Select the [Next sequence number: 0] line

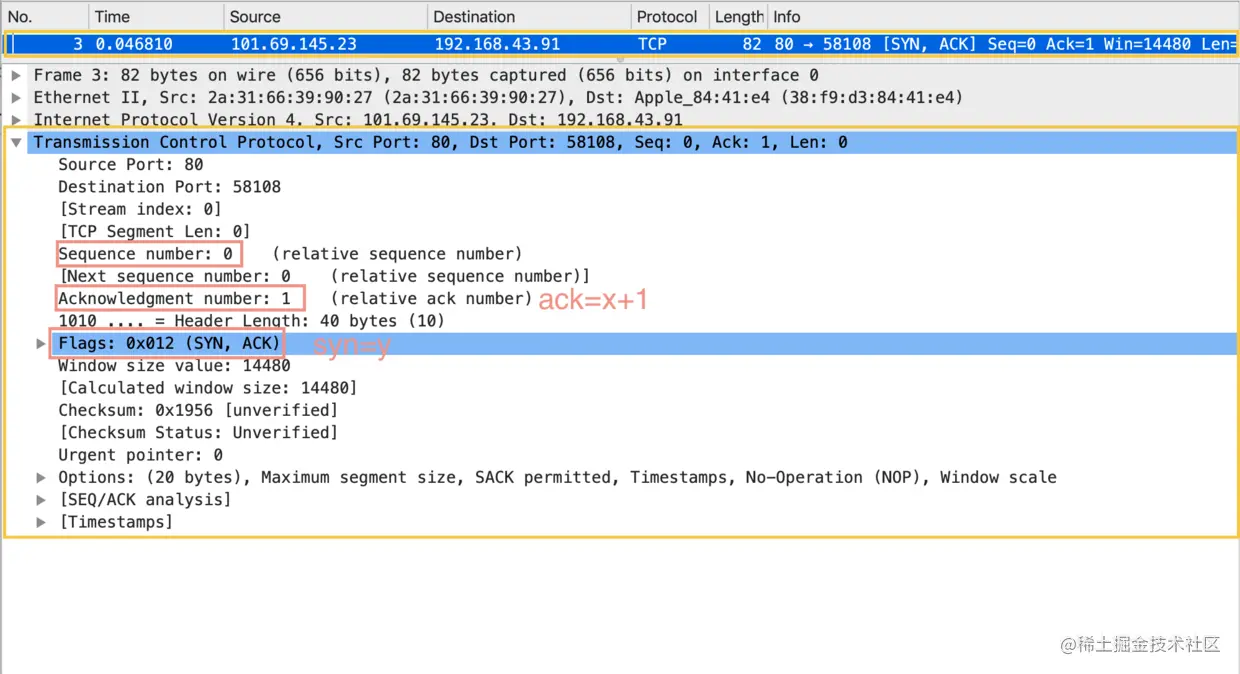pyautogui.click(x=324, y=276)
